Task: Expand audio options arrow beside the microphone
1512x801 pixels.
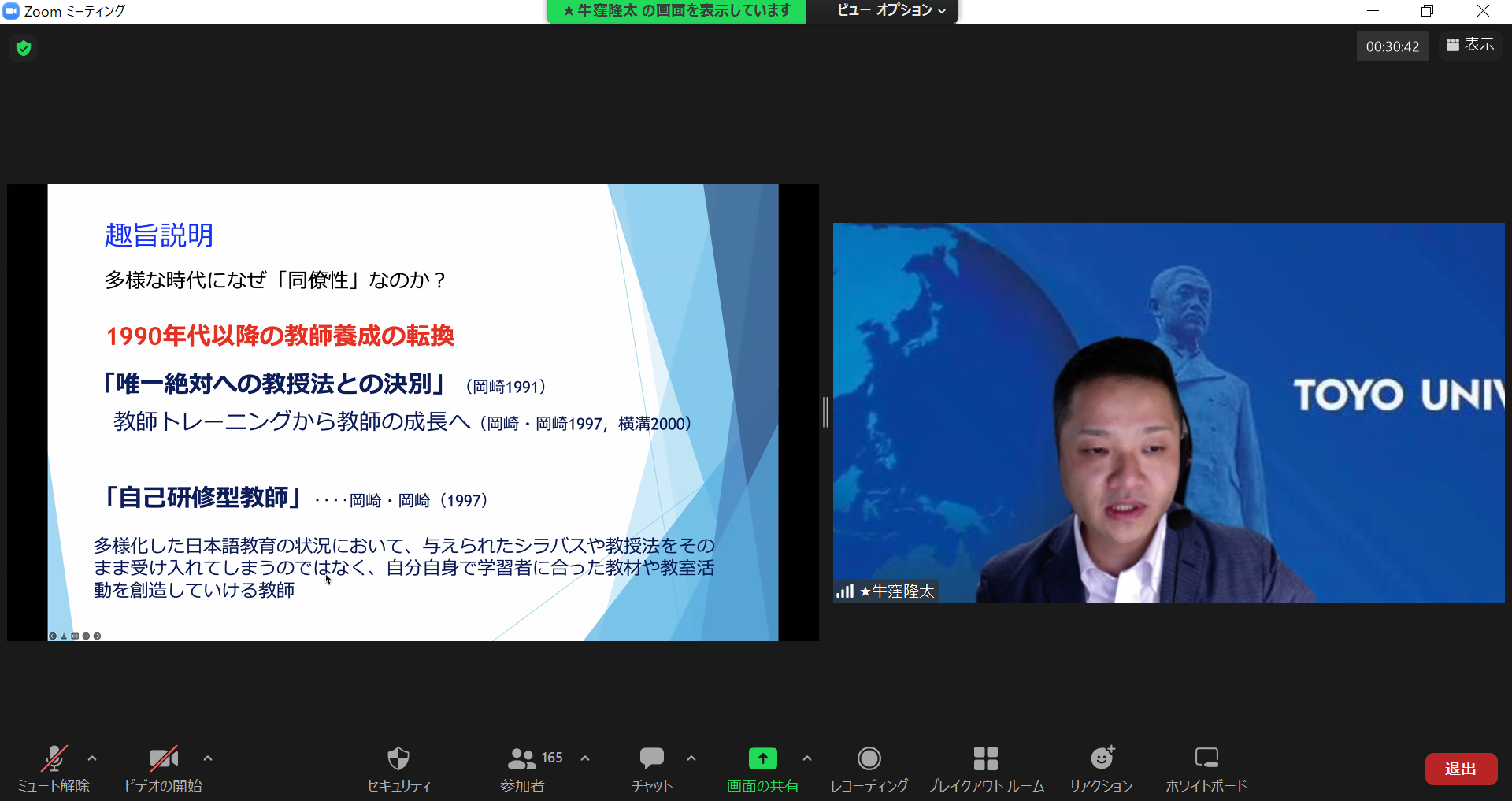Action: click(x=92, y=758)
